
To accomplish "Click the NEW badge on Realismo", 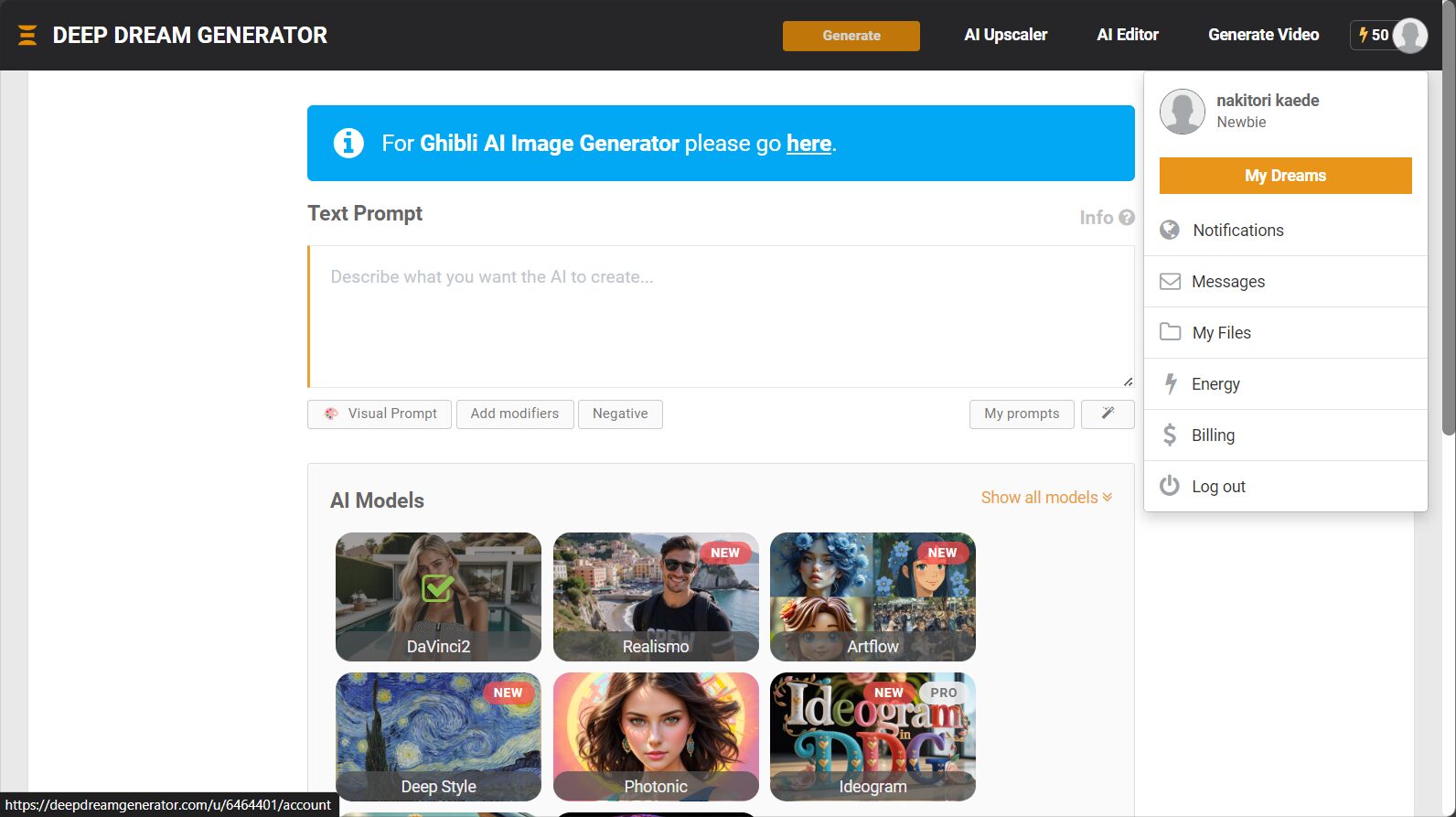I will 725,553.
